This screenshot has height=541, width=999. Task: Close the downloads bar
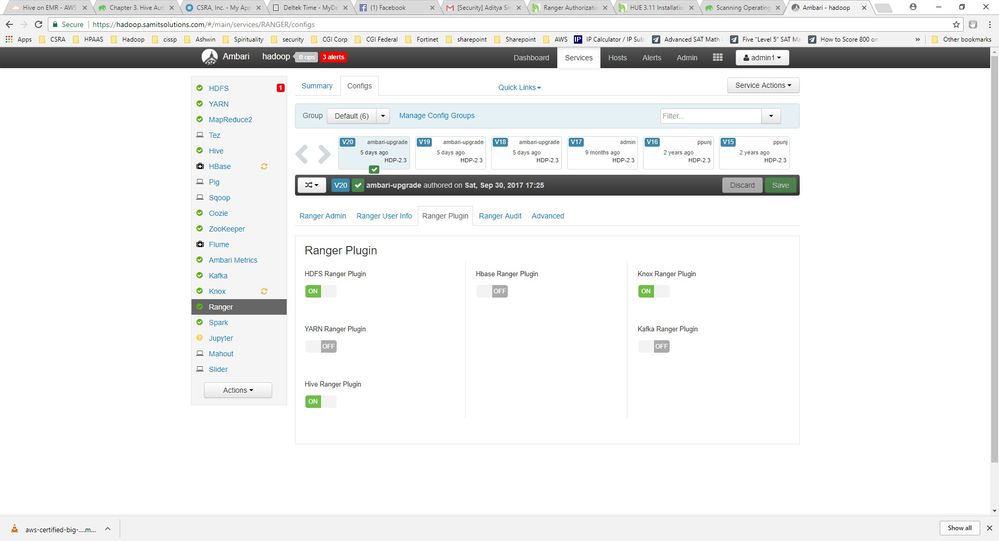pyautogui.click(x=989, y=528)
